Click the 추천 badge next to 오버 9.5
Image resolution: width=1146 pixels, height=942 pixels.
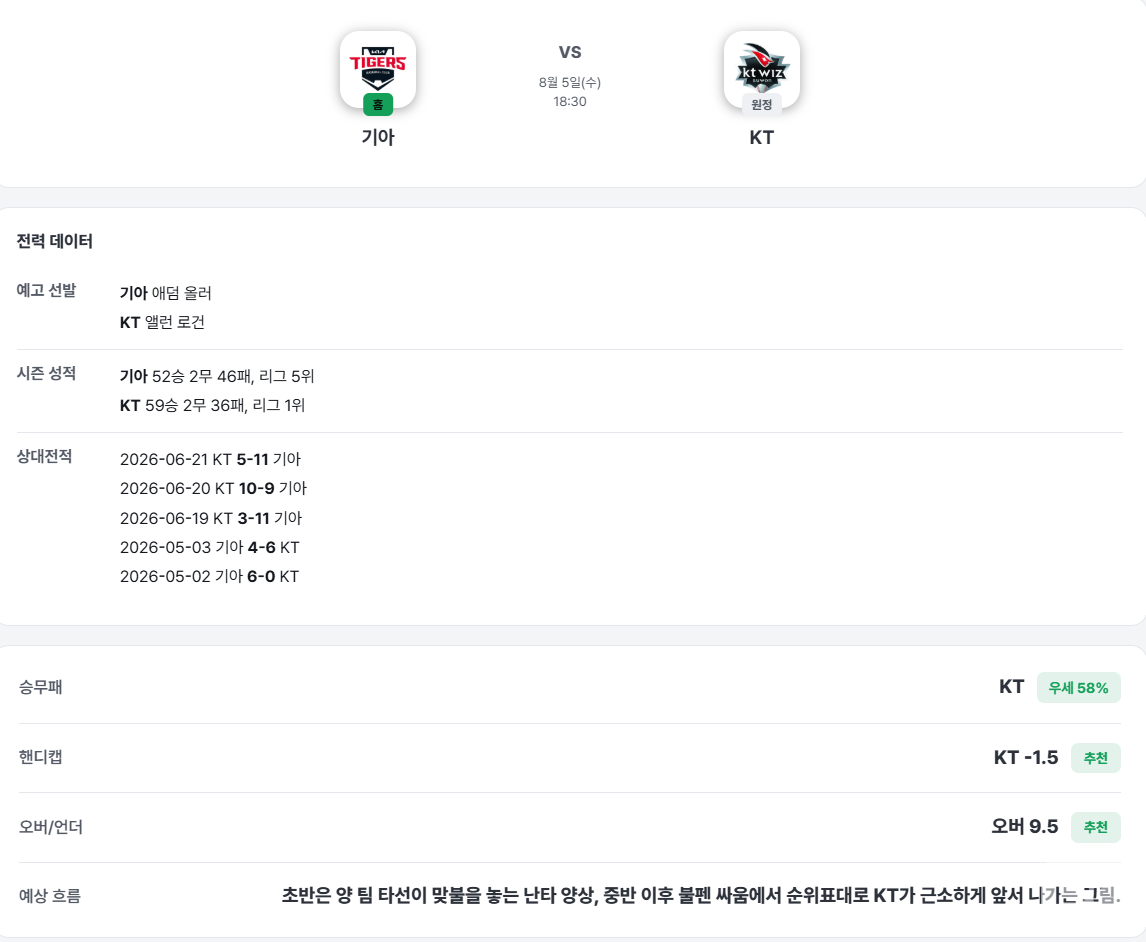pyautogui.click(x=1096, y=827)
